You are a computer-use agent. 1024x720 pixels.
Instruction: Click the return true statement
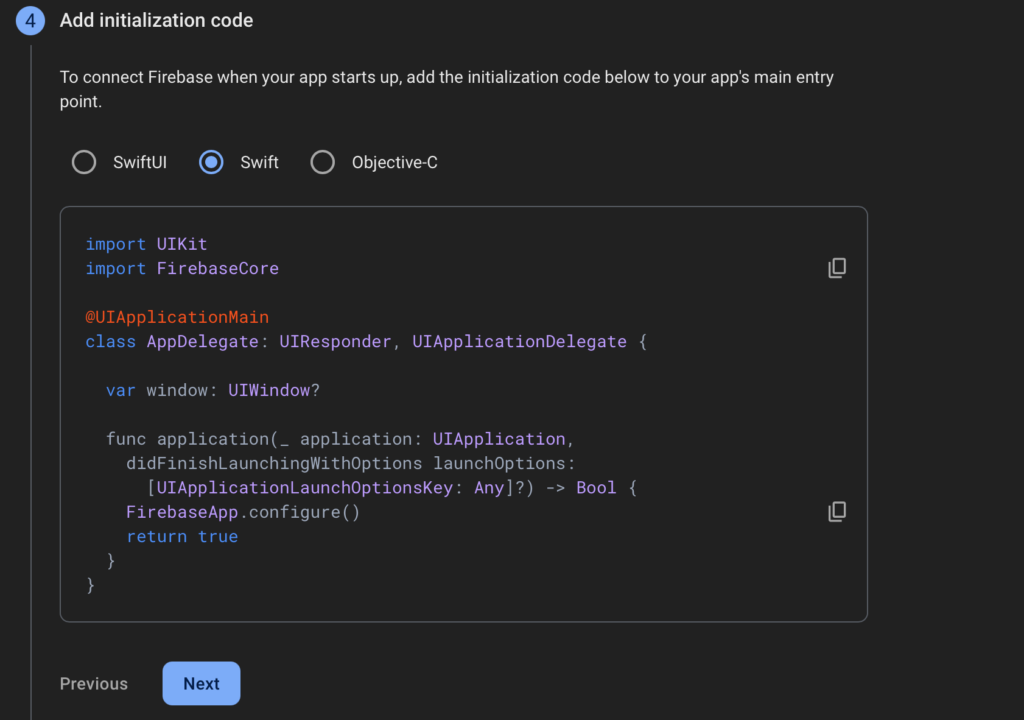pyautogui.click(x=182, y=536)
